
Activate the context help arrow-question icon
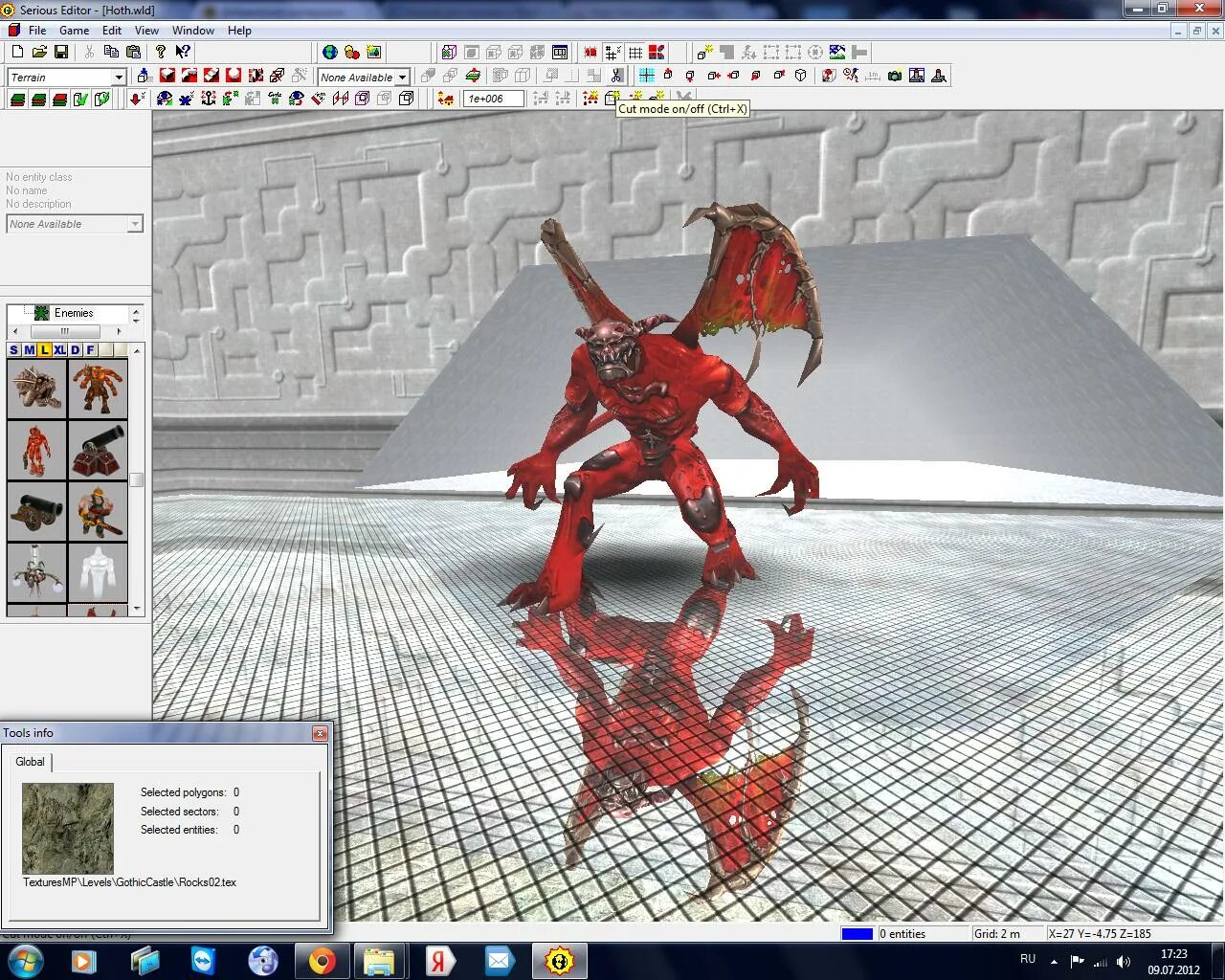coord(183,52)
